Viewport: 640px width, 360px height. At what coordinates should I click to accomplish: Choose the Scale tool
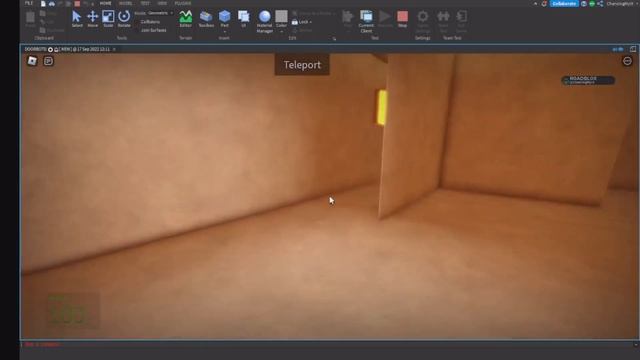[108, 19]
